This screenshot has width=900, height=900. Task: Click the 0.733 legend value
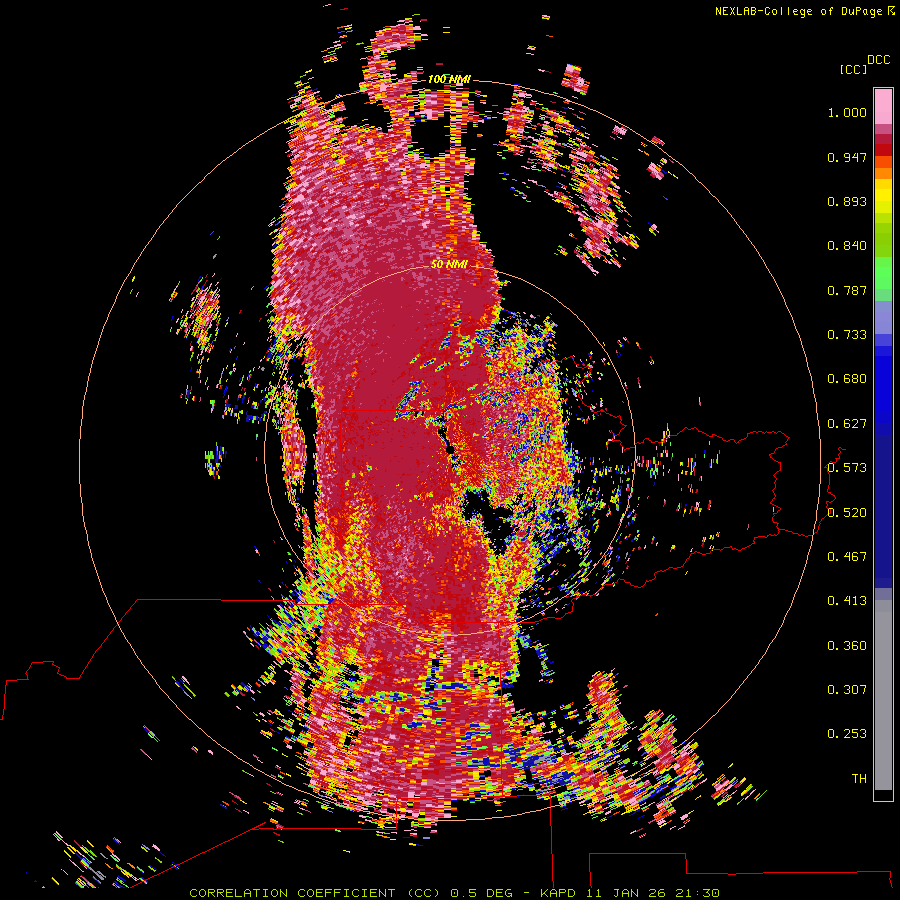click(x=847, y=335)
